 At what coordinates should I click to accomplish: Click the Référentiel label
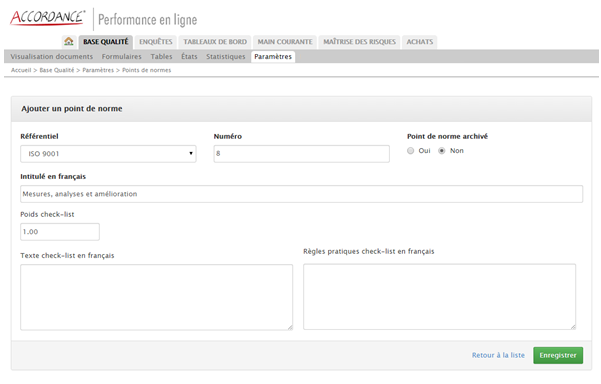coord(39,136)
